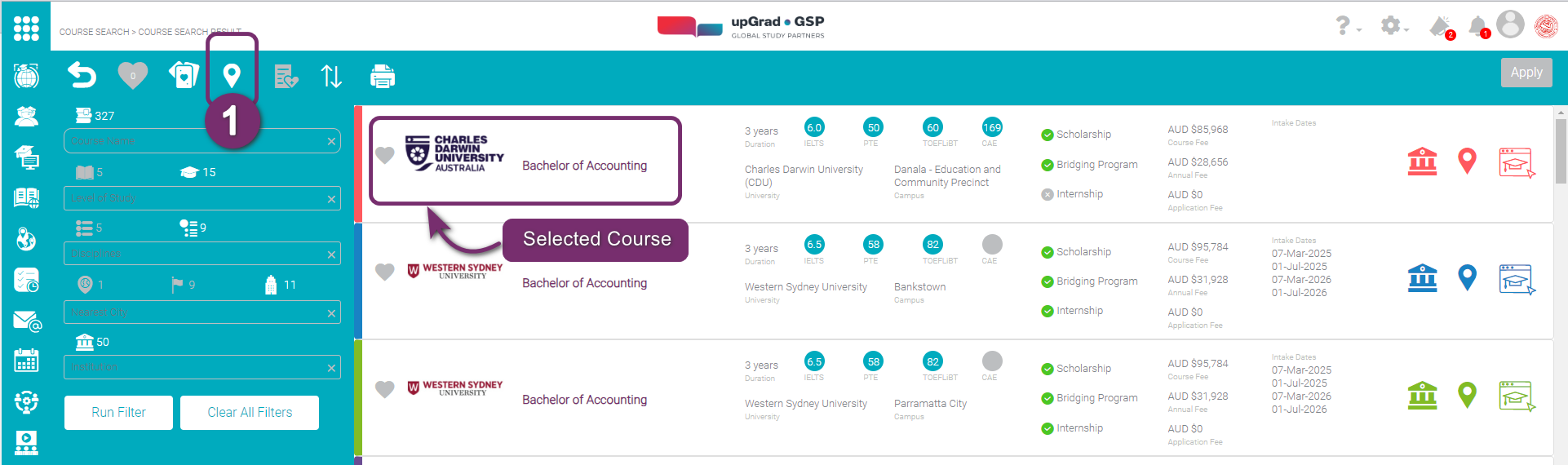The image size is (1568, 465).
Task: Favorite the Charles Darwin Bachelor of Accounting
Action: (x=384, y=154)
